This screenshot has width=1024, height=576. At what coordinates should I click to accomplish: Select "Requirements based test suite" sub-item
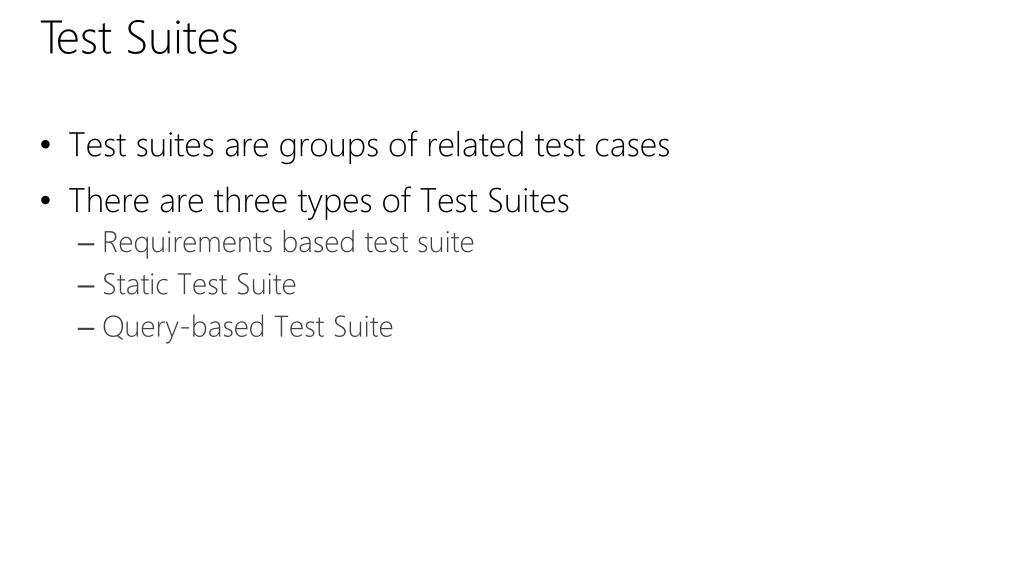[288, 243]
